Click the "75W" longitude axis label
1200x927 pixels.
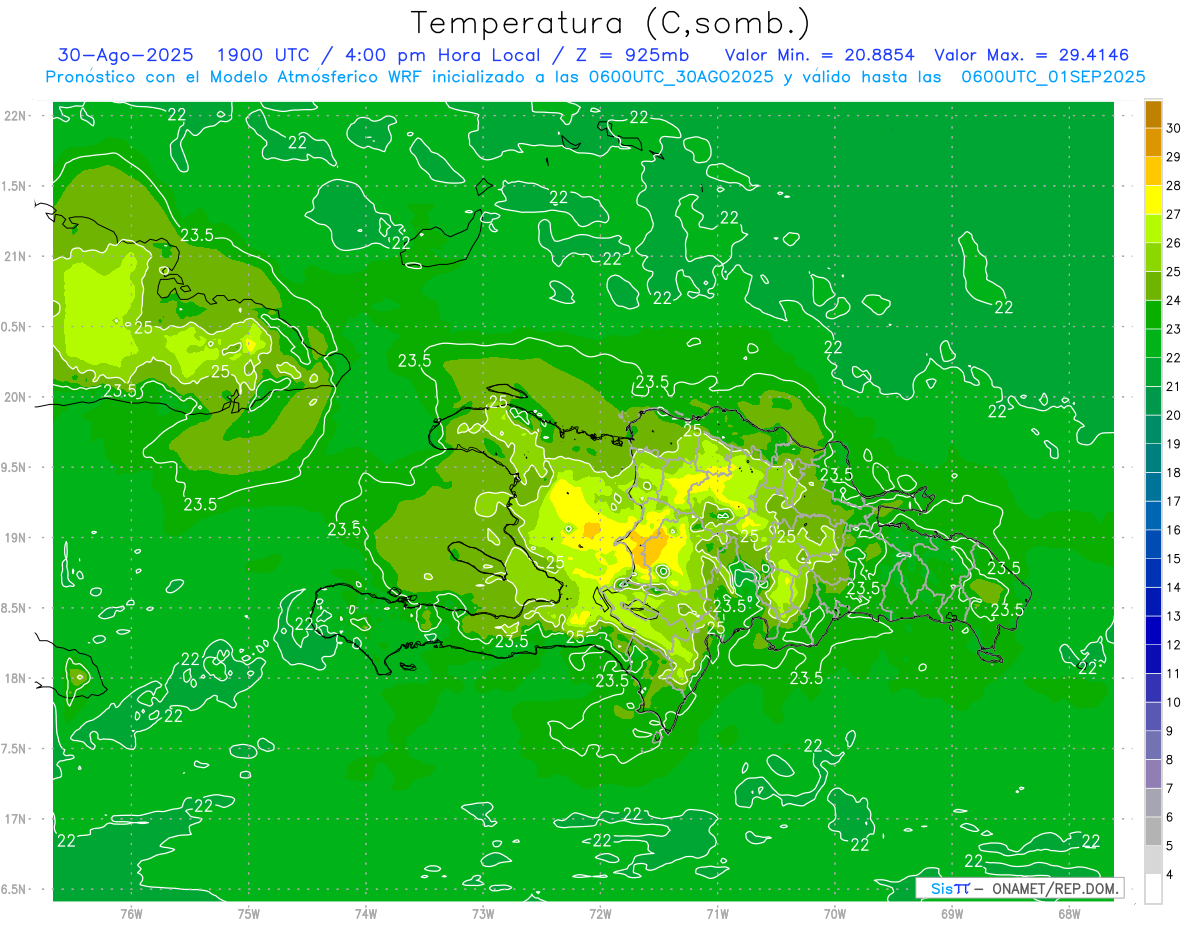(249, 913)
